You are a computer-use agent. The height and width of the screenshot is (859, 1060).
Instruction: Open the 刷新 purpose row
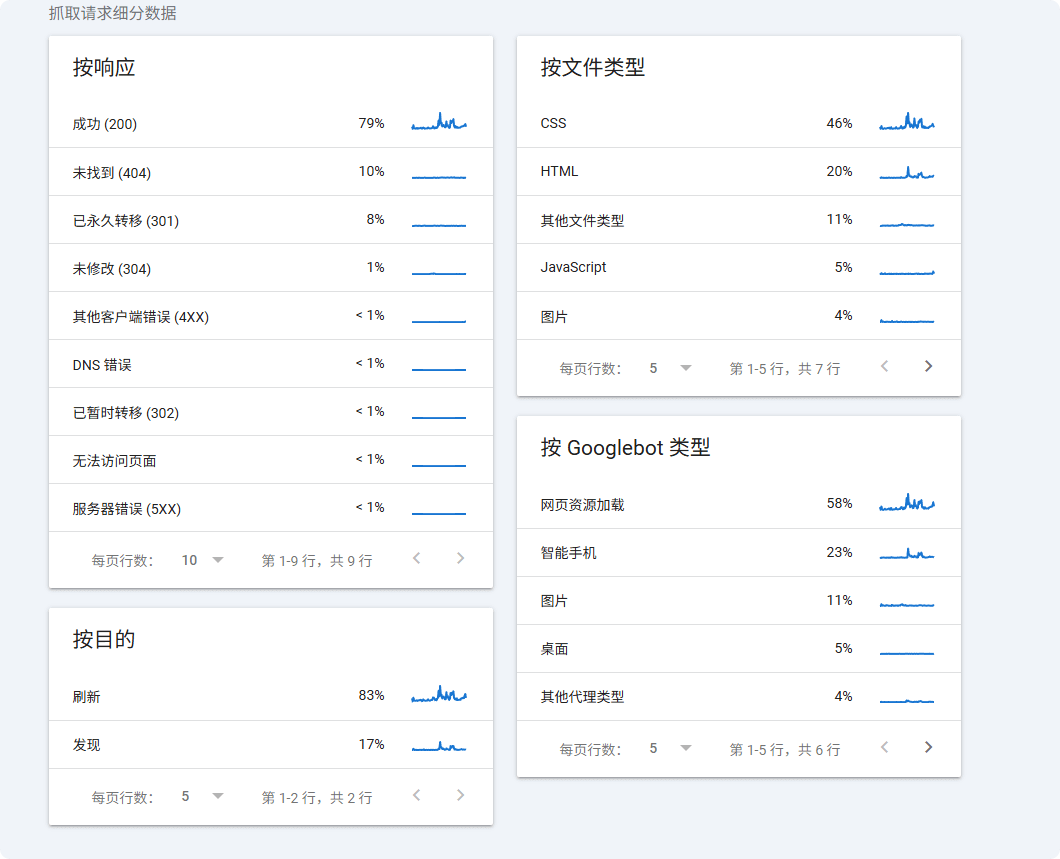270,696
